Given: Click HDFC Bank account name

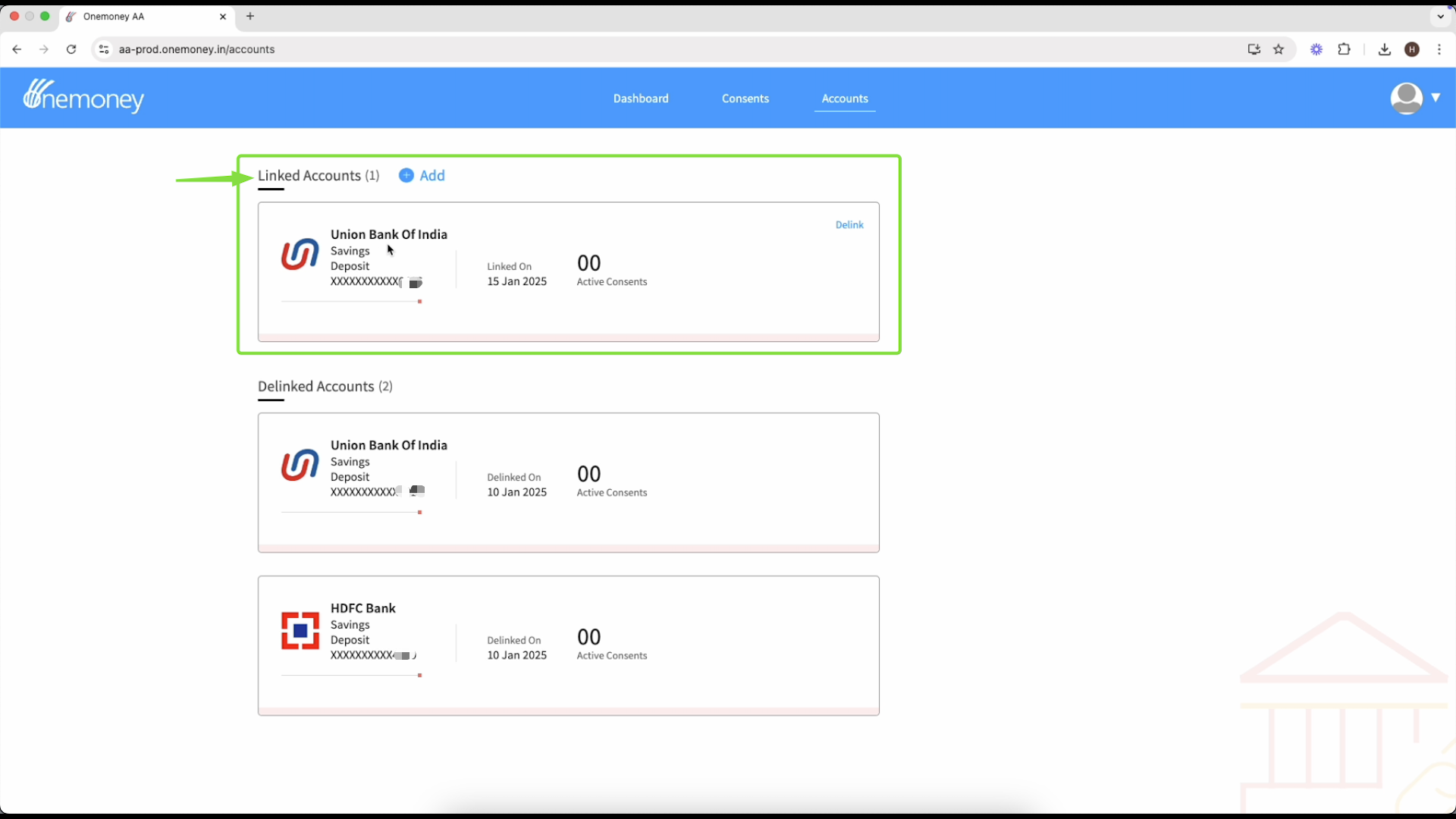Looking at the screenshot, I should (x=363, y=608).
